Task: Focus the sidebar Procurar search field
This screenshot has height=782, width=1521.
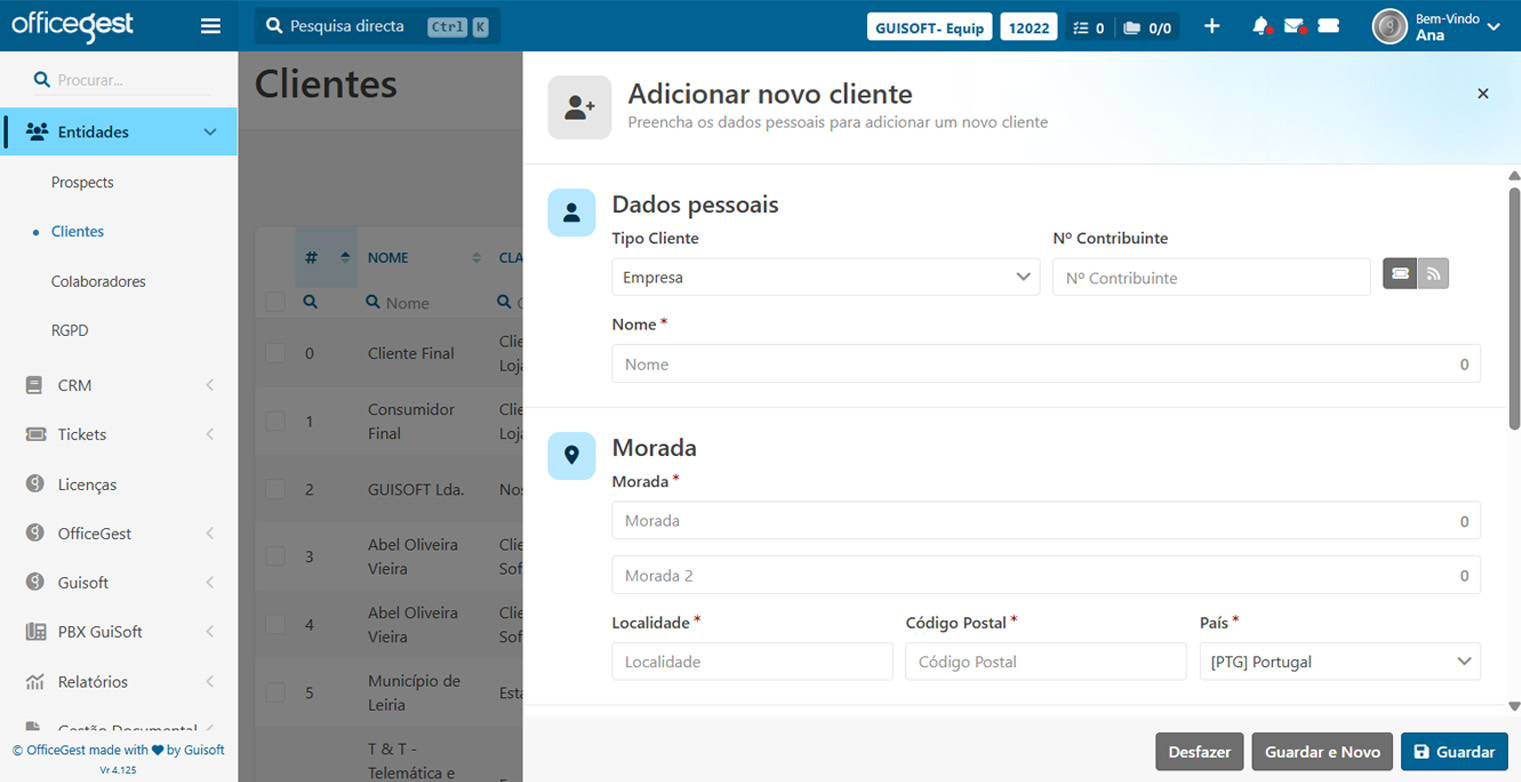Action: pyautogui.click(x=122, y=80)
